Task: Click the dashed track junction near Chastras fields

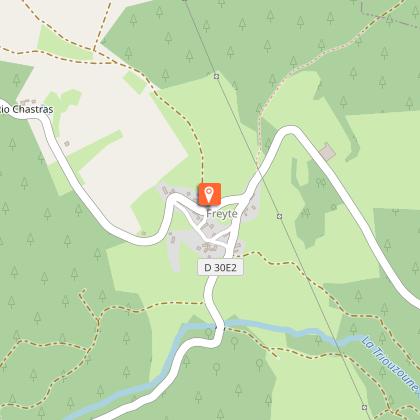Action: (x=94, y=50)
